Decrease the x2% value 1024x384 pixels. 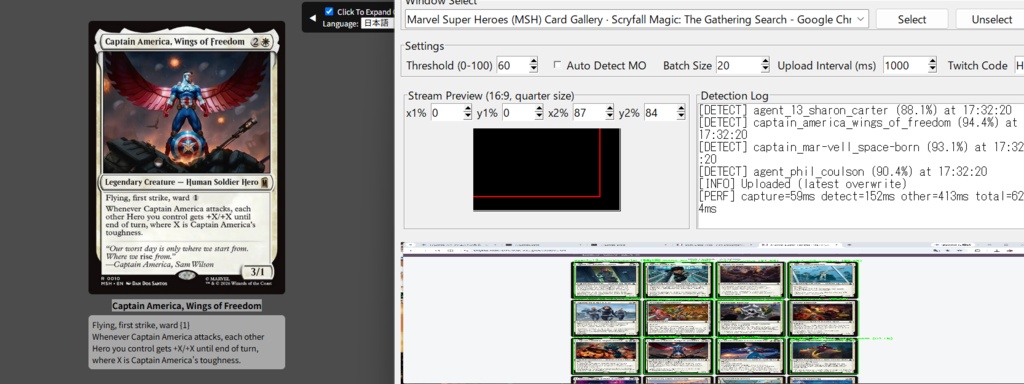click(x=610, y=116)
